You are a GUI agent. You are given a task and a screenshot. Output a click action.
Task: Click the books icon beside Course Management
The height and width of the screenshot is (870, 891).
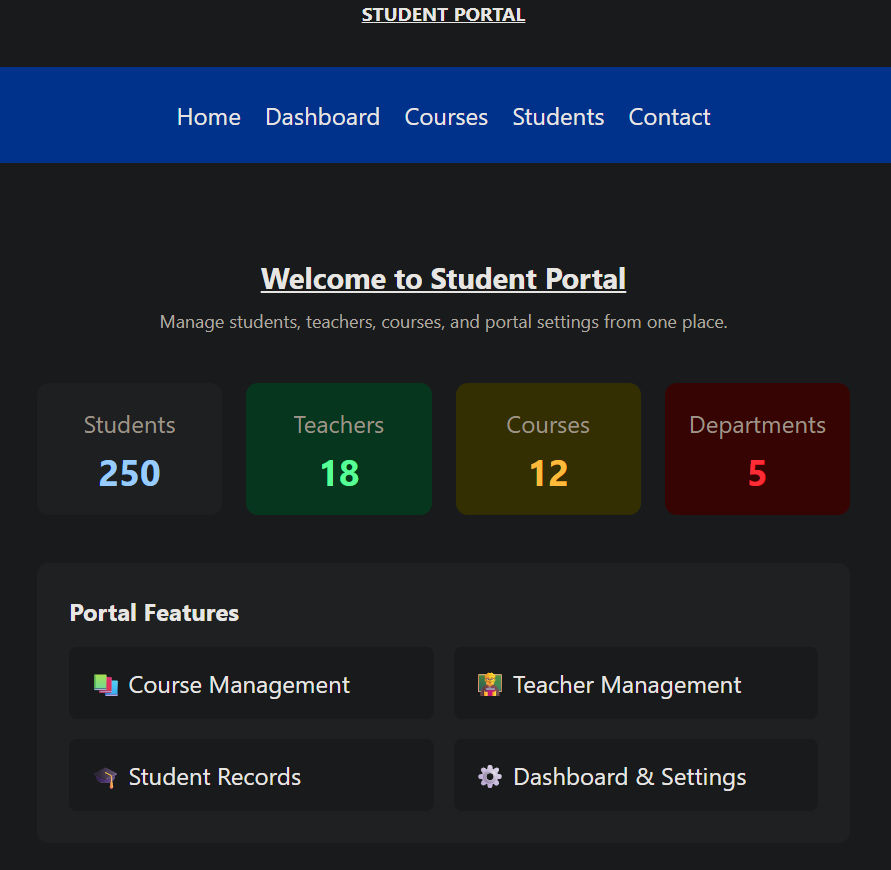[x=106, y=685]
